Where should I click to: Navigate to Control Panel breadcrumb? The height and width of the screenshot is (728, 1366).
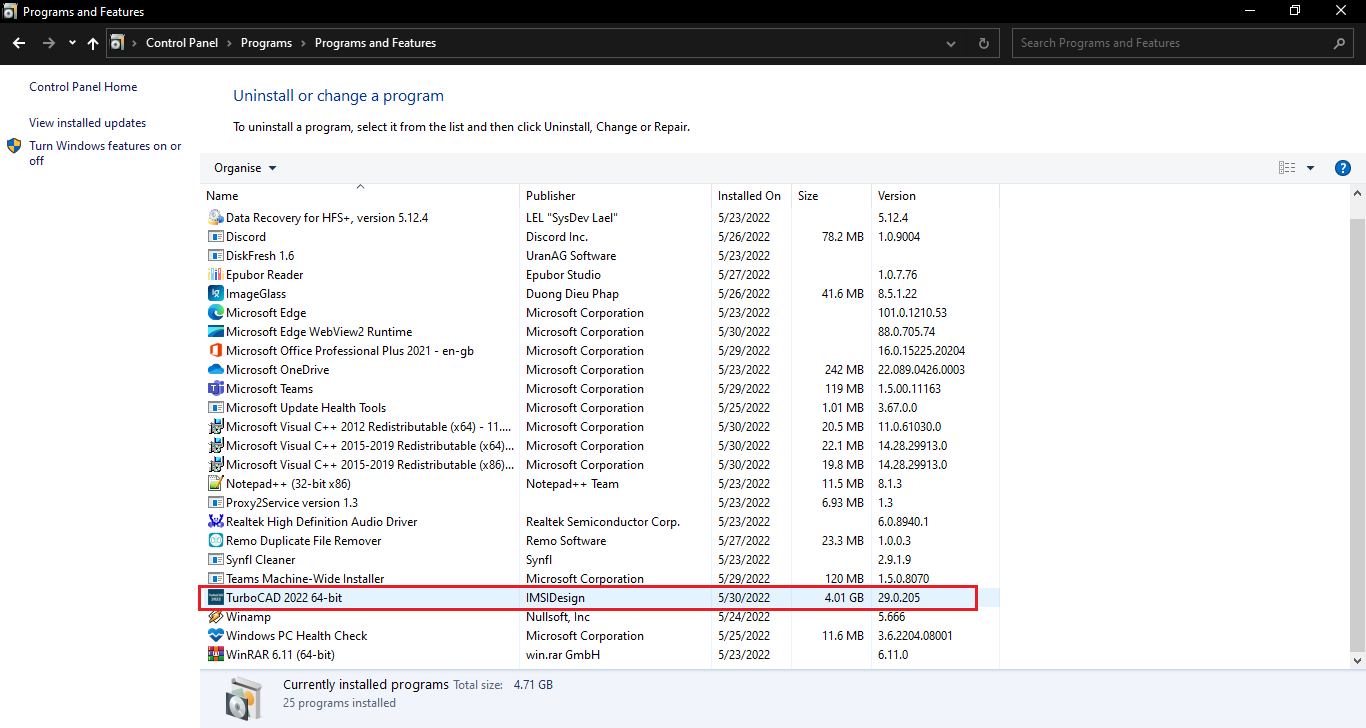coord(182,43)
